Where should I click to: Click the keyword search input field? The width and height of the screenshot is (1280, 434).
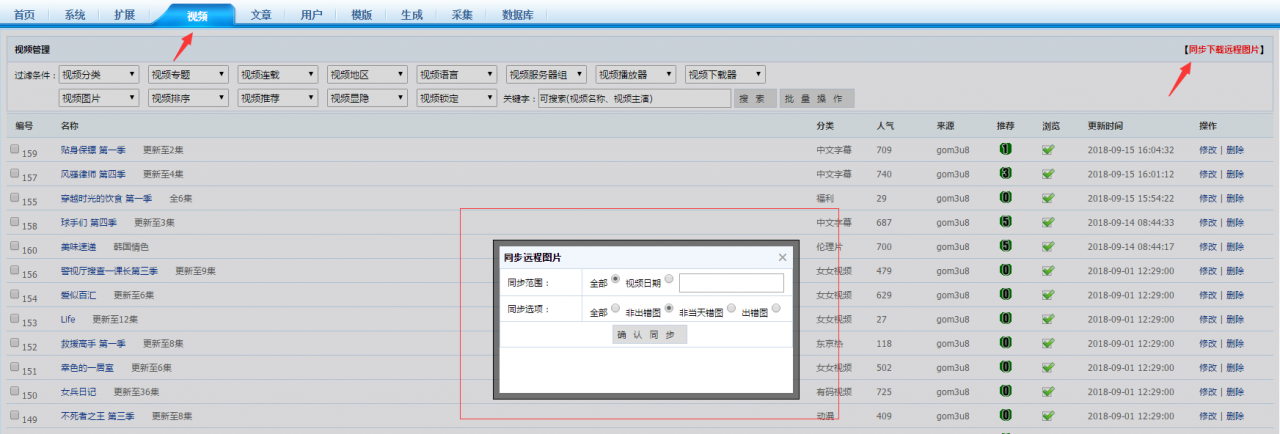(x=633, y=98)
